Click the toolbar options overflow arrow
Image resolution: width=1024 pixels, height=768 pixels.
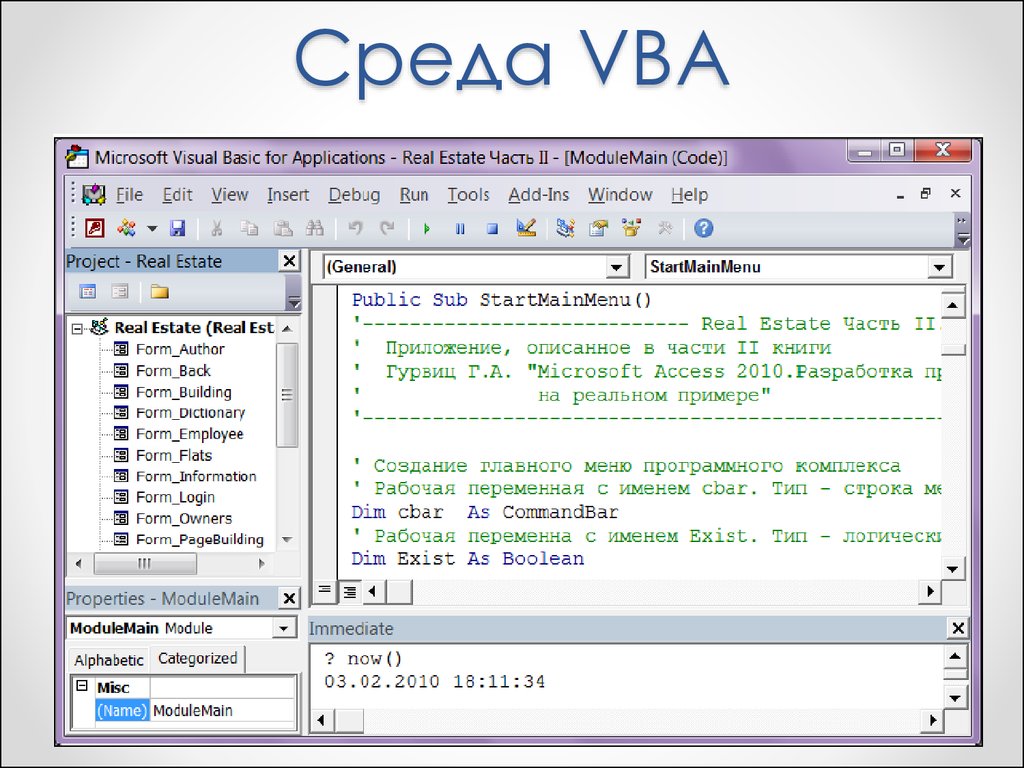coord(962,240)
